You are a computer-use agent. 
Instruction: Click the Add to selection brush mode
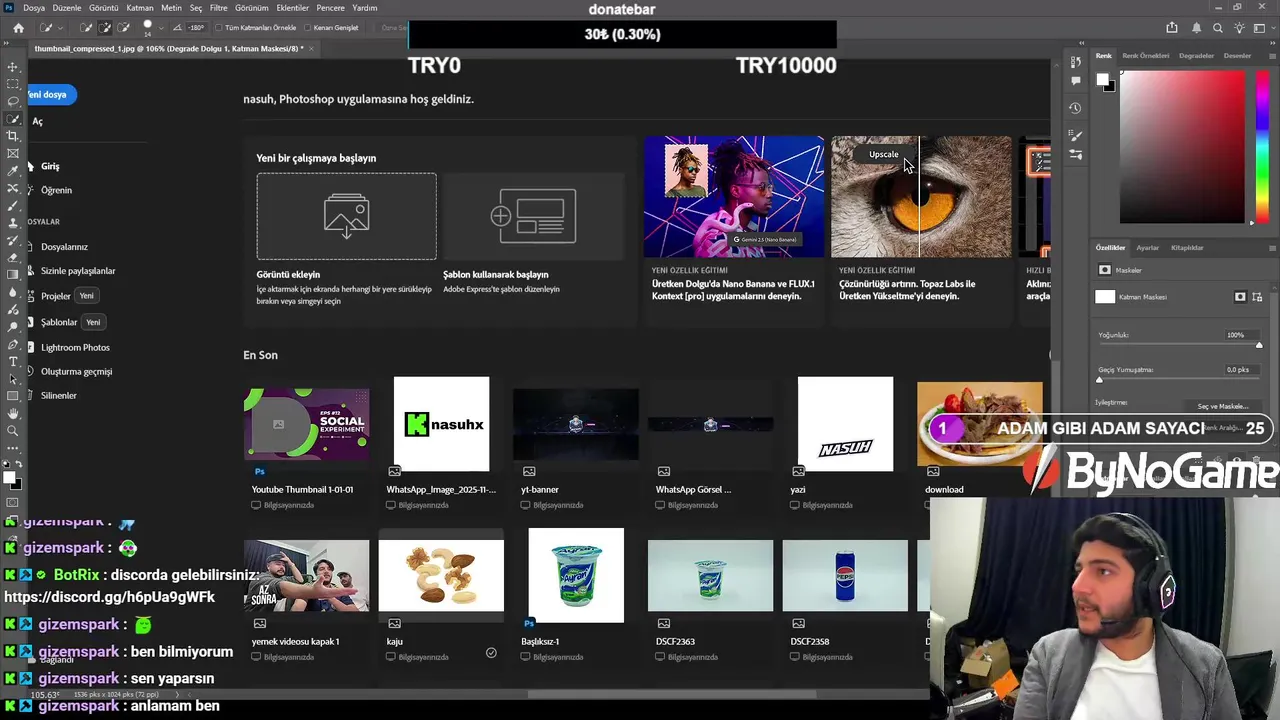(105, 28)
